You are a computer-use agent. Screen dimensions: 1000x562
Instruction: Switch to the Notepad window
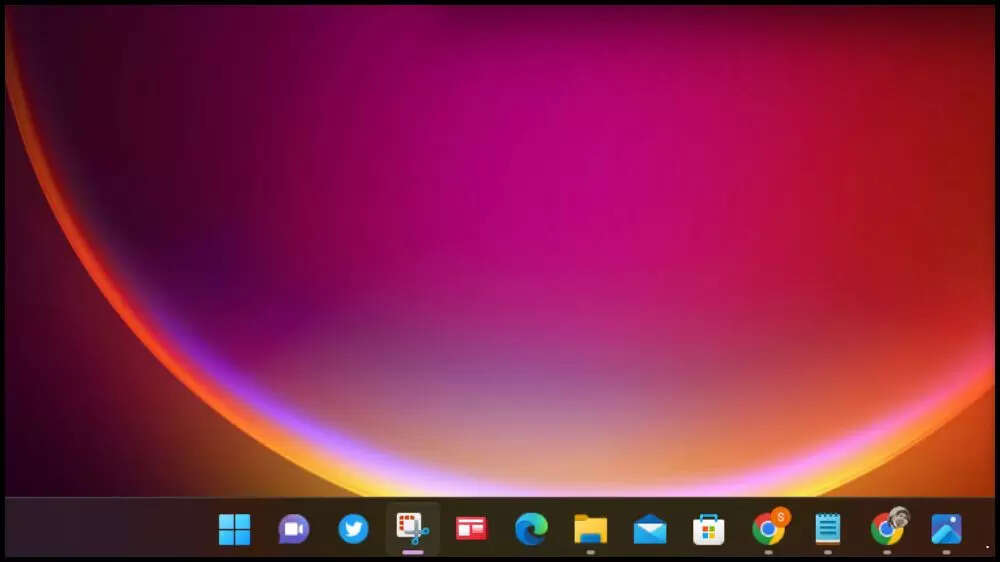(827, 529)
